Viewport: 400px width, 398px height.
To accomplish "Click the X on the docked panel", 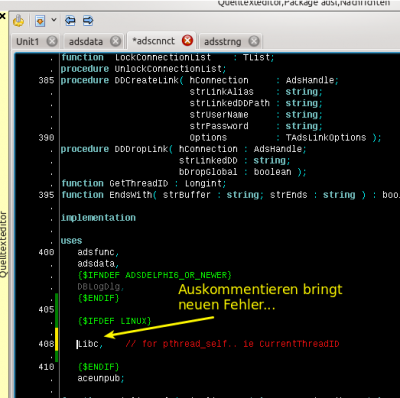I will click(x=3, y=16).
